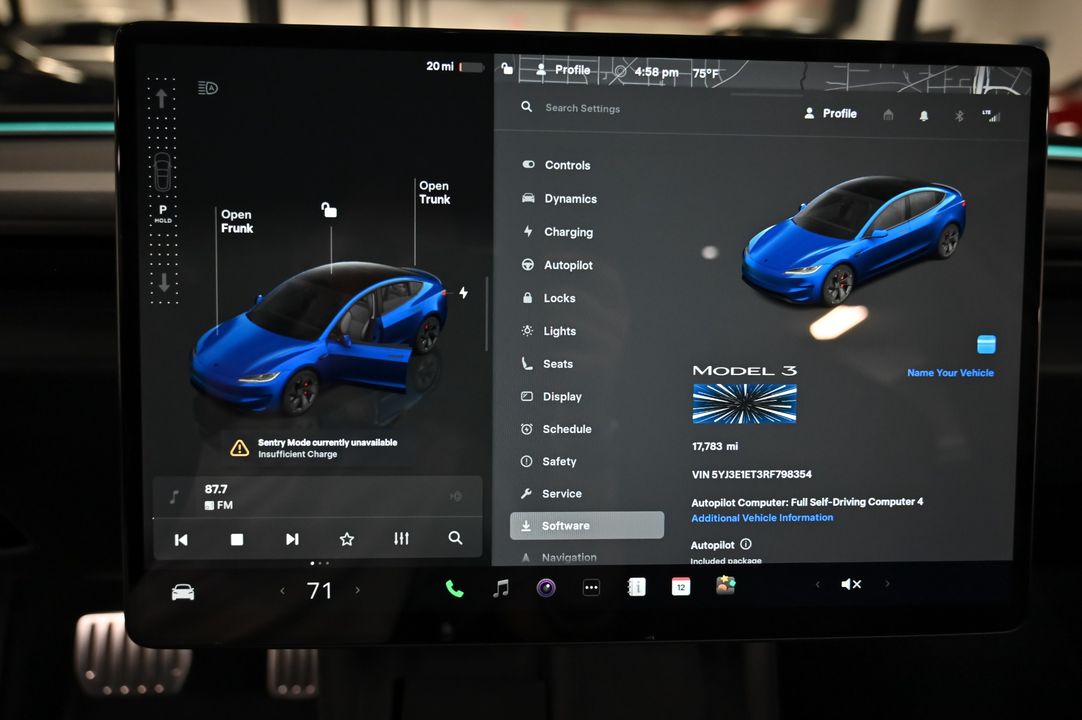The height and width of the screenshot is (720, 1082).
Task: Click the Name Your Vehicle link
Action: (x=950, y=373)
